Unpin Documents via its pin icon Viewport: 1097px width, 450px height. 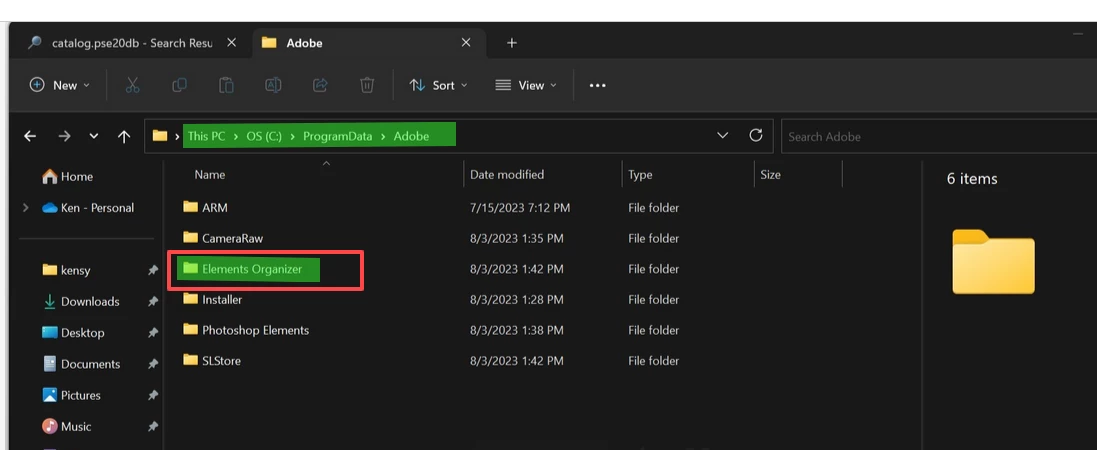(x=153, y=364)
